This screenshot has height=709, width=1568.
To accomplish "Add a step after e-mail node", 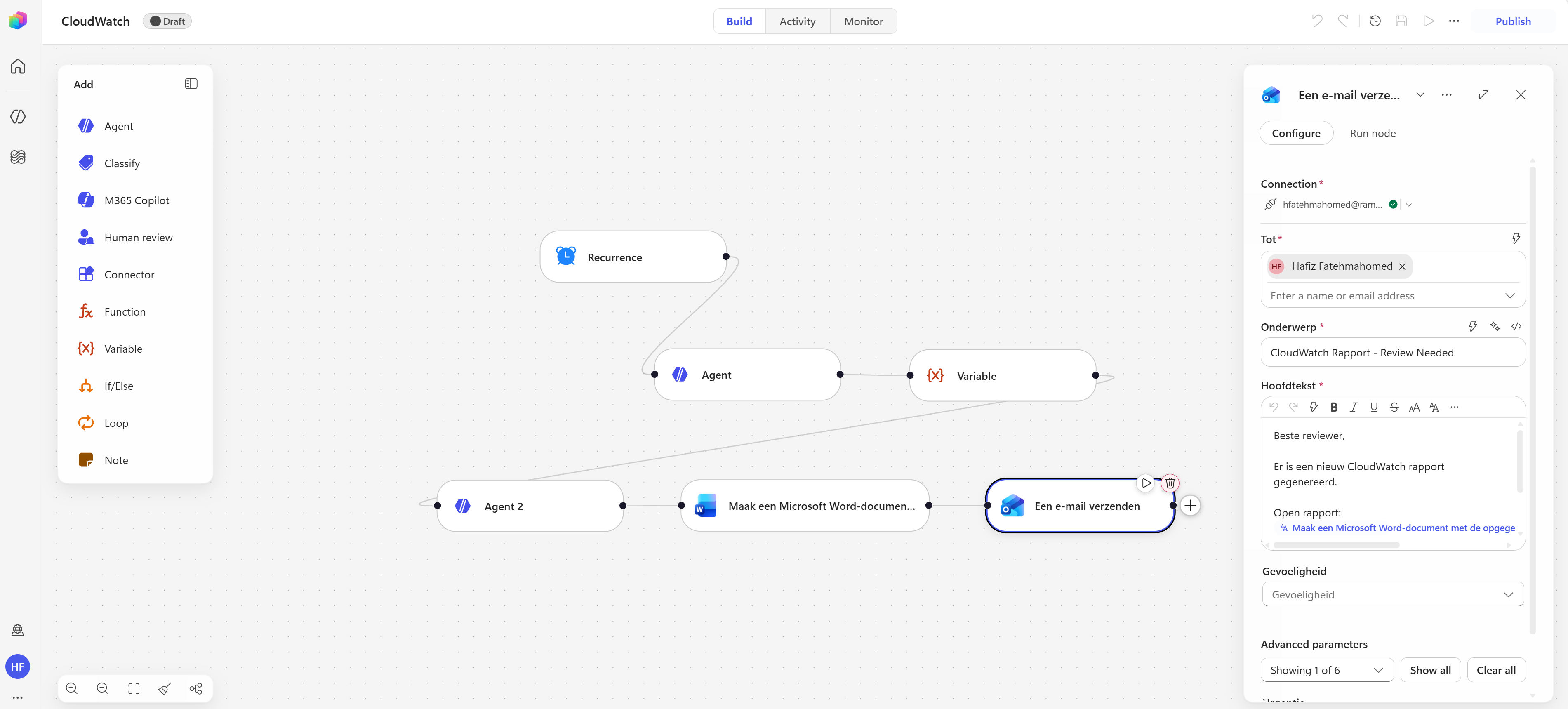I will pos(1191,505).
